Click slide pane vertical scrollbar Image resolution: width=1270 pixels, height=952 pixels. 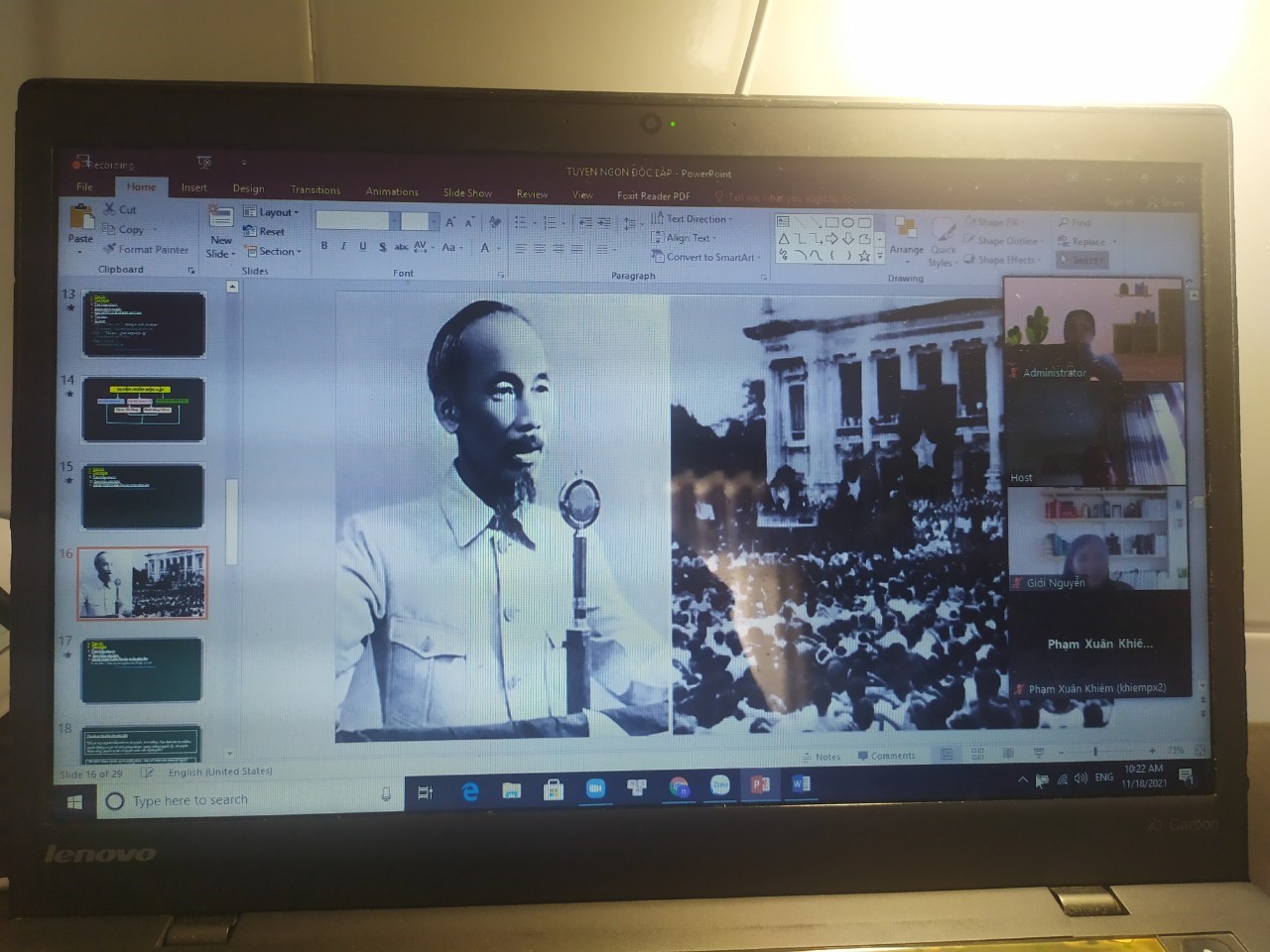(232, 521)
